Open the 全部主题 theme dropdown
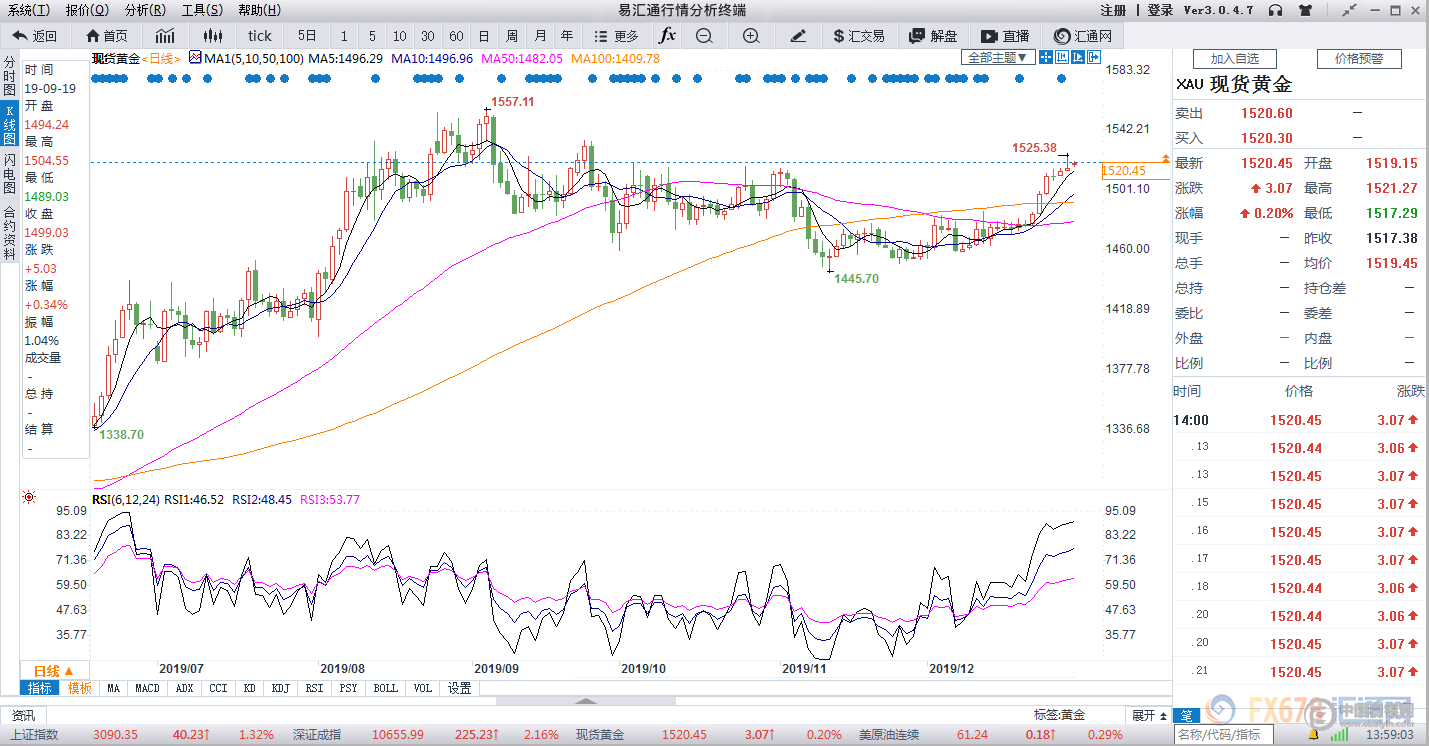 [x=997, y=58]
